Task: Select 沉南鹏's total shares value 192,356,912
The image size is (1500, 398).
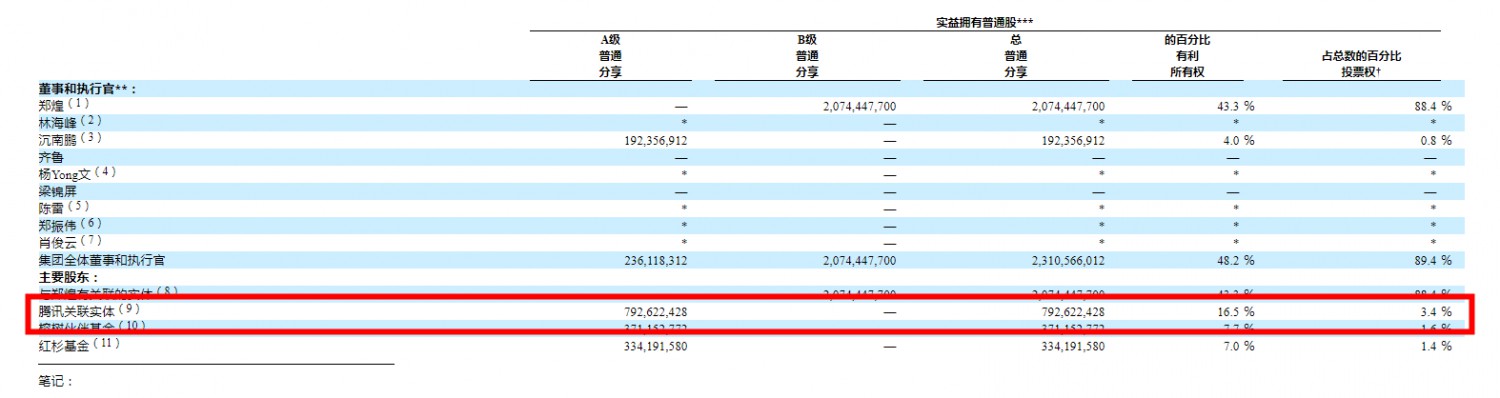Action: coord(1073,140)
